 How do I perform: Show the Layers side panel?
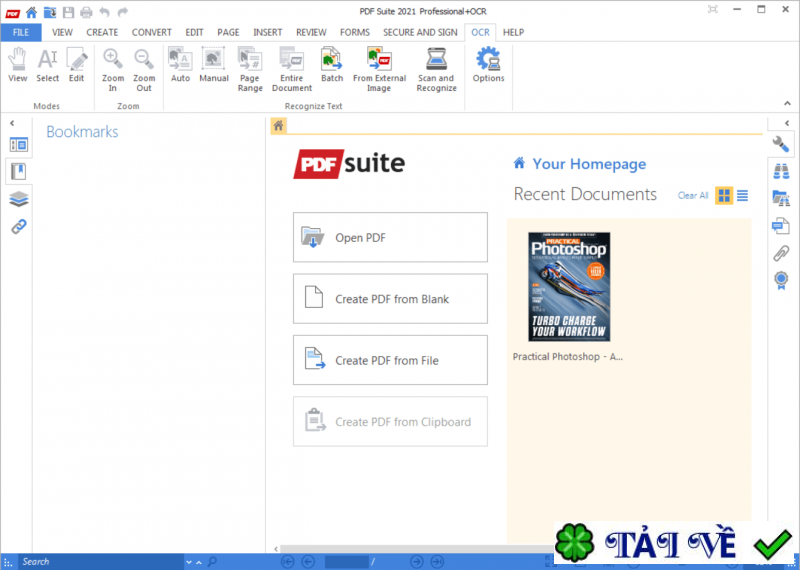pos(19,199)
